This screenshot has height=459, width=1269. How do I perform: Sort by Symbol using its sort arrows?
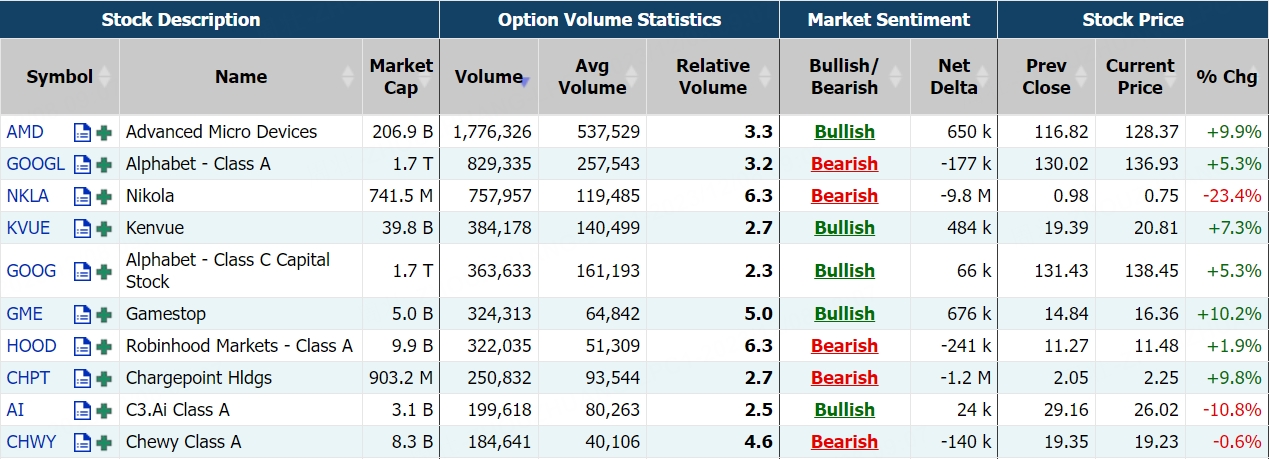(x=104, y=77)
